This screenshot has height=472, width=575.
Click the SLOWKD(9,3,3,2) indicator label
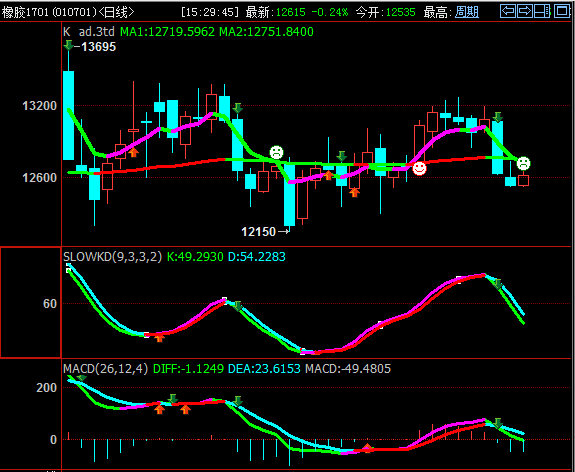(x=112, y=256)
